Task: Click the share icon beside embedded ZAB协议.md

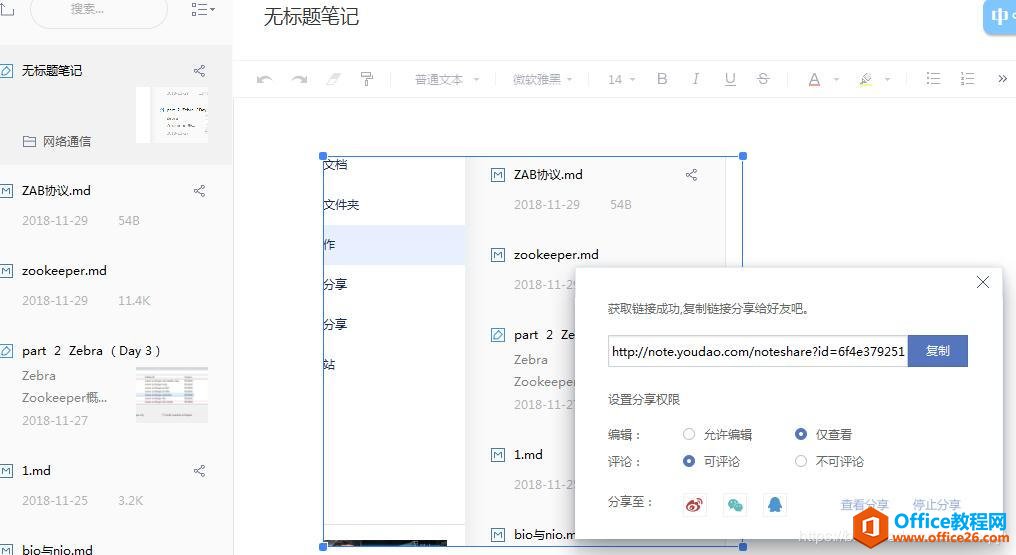Action: tap(691, 175)
